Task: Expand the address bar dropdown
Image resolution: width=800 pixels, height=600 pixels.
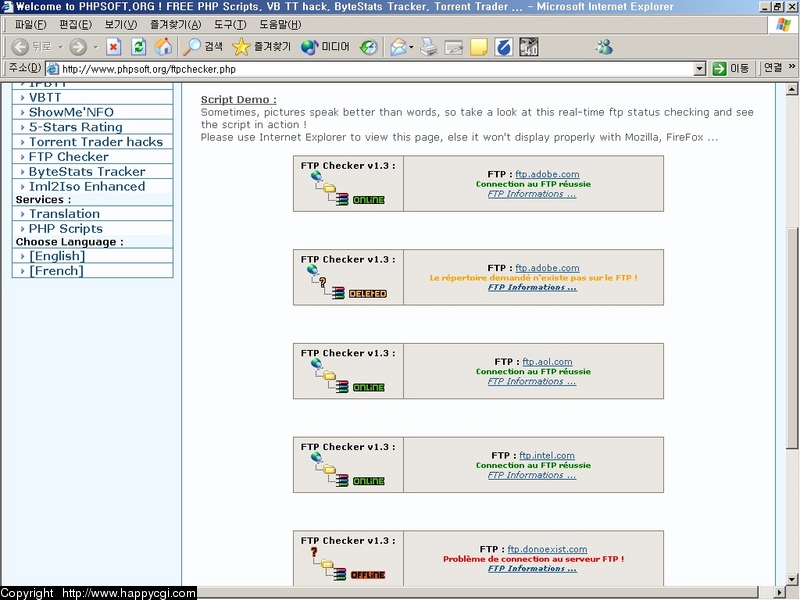Action: click(x=700, y=68)
